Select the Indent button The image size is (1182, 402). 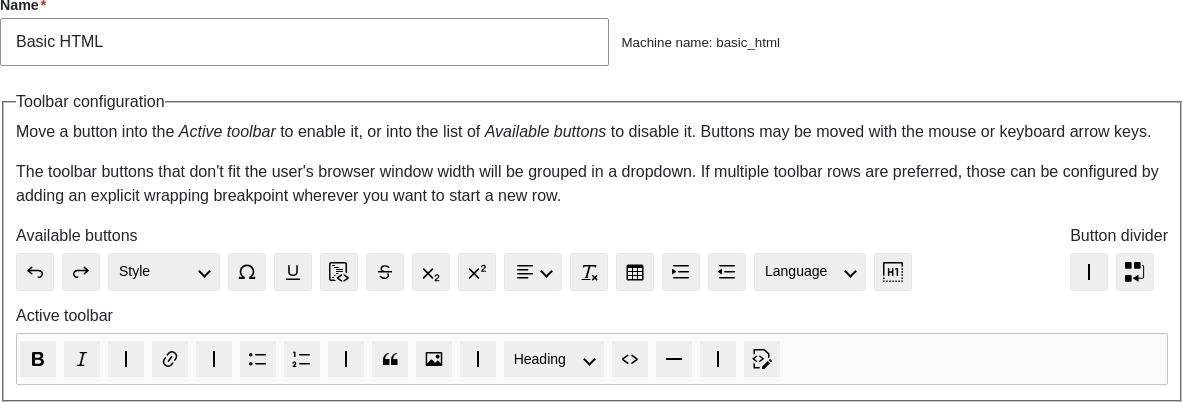(x=681, y=272)
